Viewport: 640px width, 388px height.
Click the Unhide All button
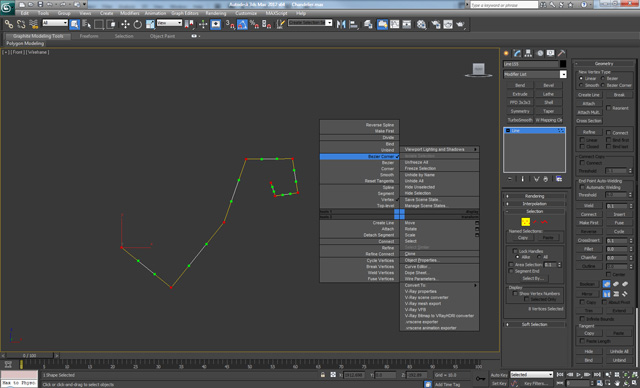click(619, 351)
